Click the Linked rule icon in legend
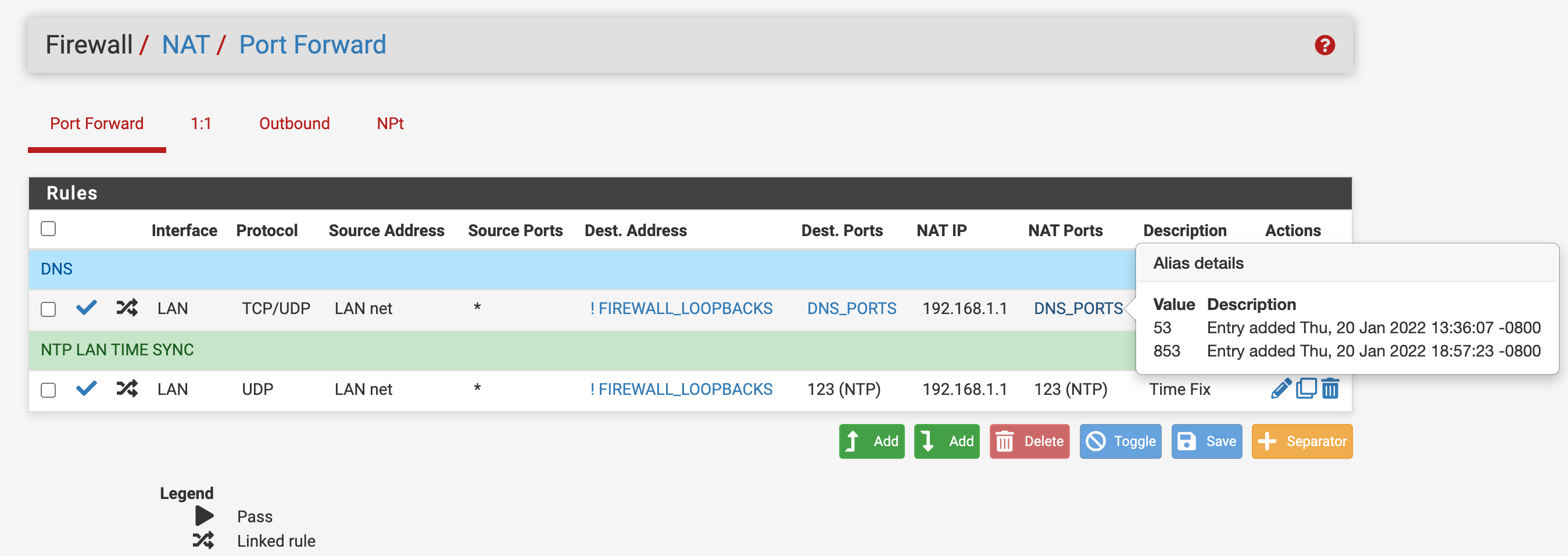Image resolution: width=1568 pixels, height=556 pixels. click(x=203, y=540)
